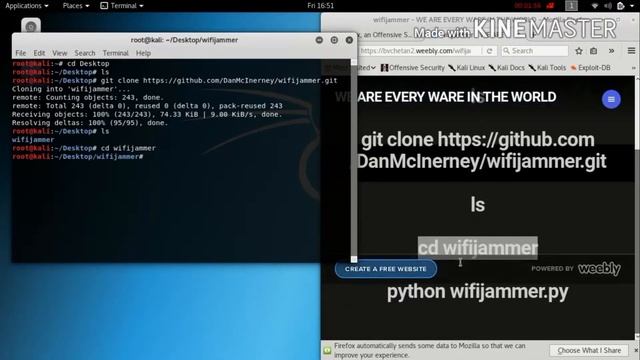Click Choose What I Share button
This screenshot has width=640, height=360.
click(589, 350)
